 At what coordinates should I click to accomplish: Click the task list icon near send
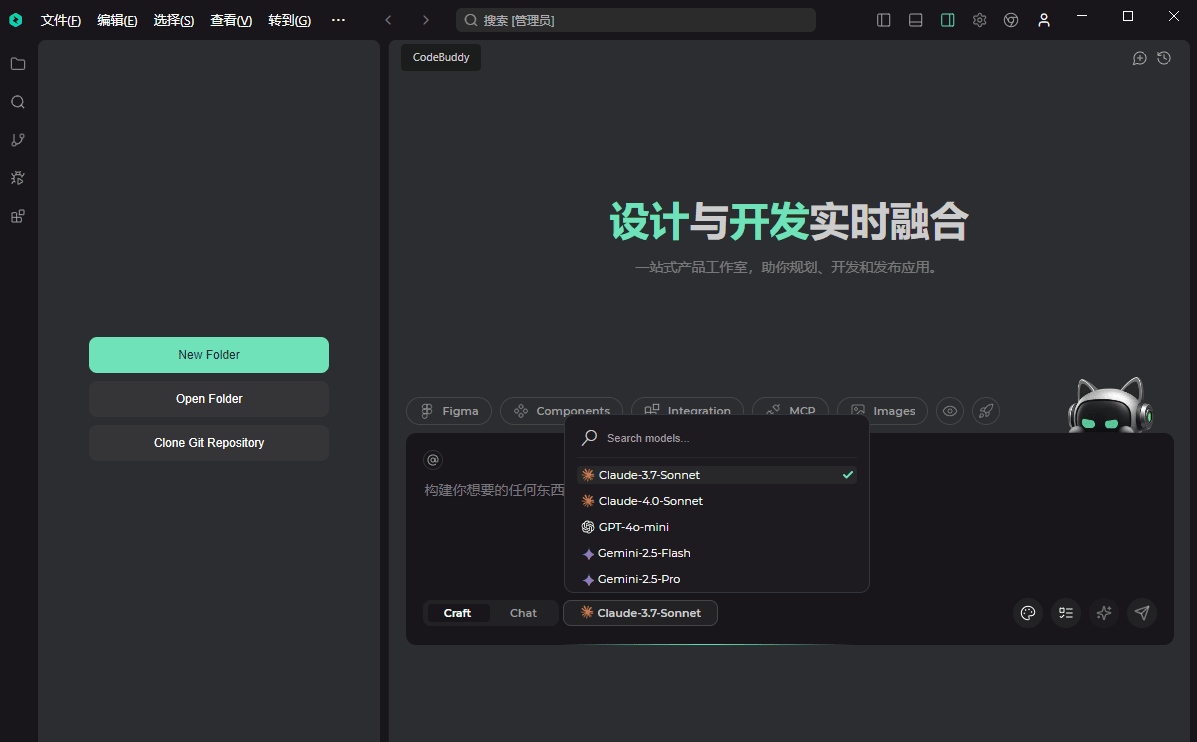click(1066, 613)
